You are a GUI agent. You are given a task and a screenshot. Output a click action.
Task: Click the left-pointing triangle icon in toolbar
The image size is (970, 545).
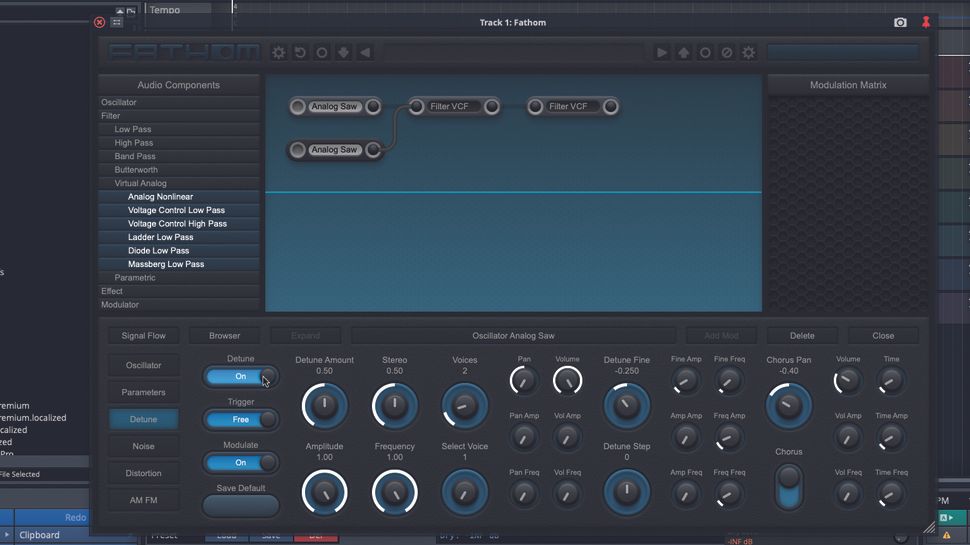coord(365,53)
